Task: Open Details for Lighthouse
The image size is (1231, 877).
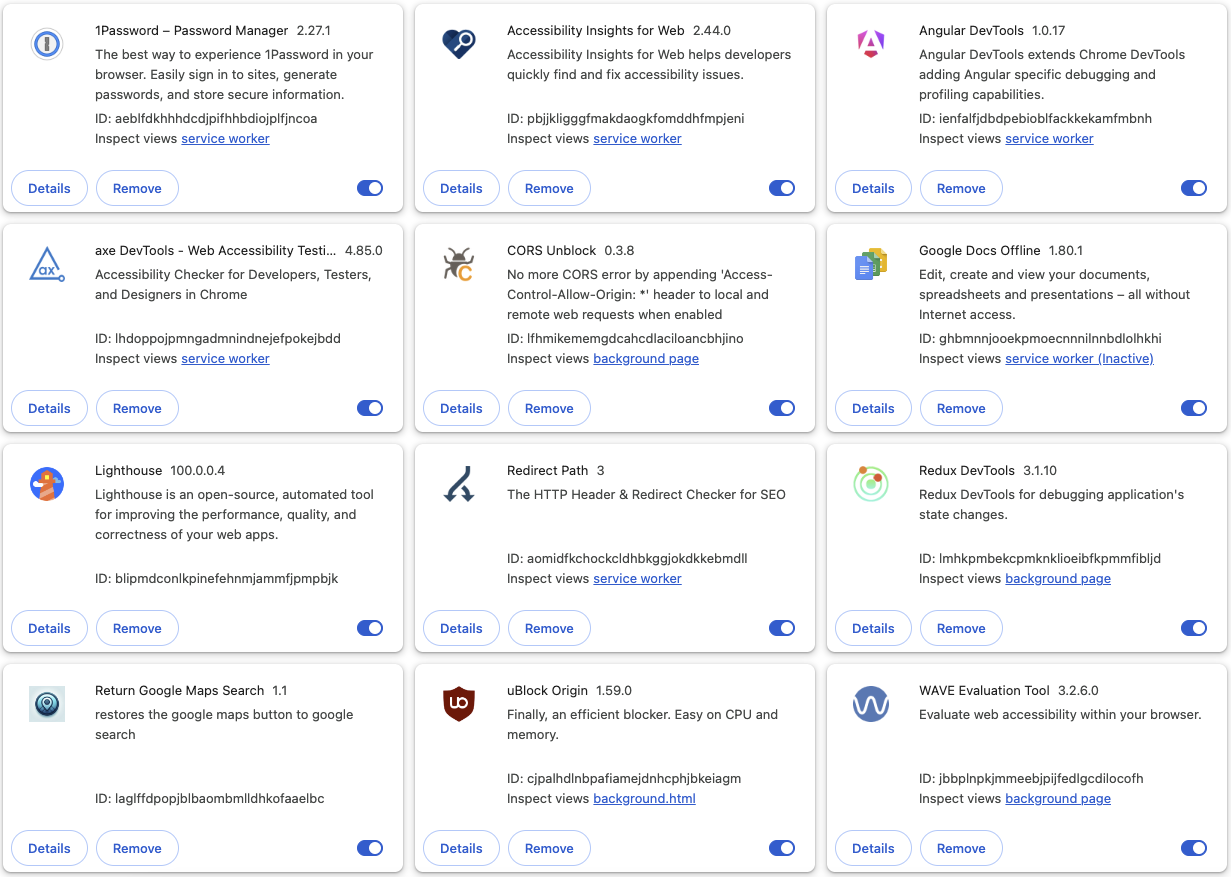Action: pyautogui.click(x=49, y=628)
